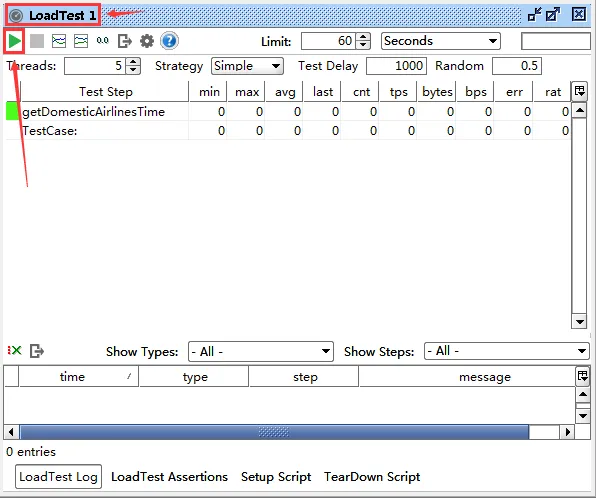Export the LoadTest log entries icon
This screenshot has height=498, width=596.
click(x=37, y=351)
